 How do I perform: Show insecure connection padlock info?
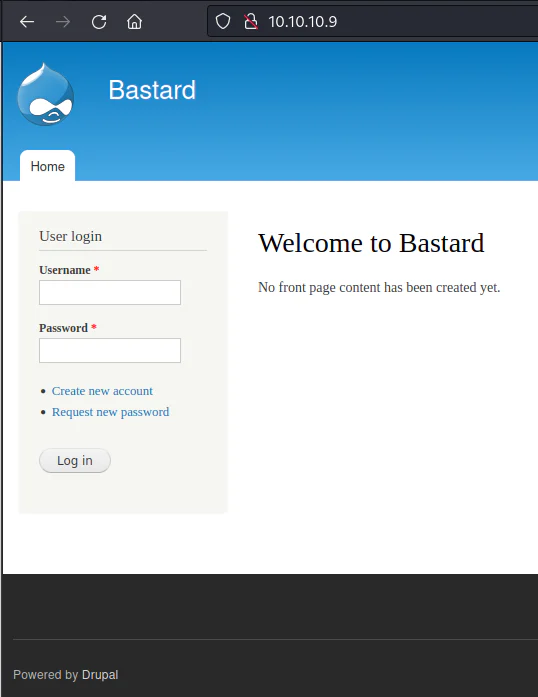[x=251, y=21]
